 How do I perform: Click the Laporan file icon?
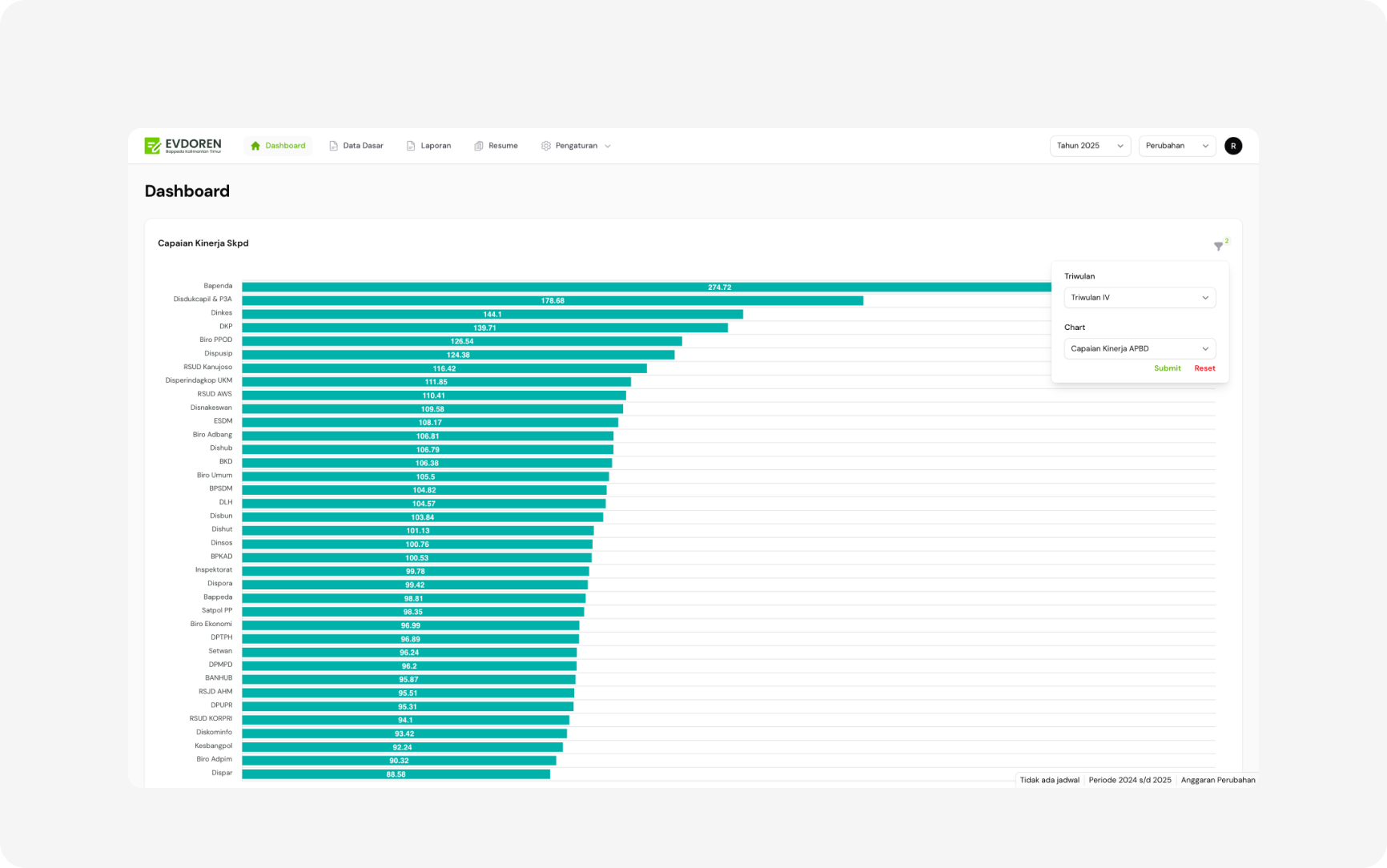click(x=411, y=146)
